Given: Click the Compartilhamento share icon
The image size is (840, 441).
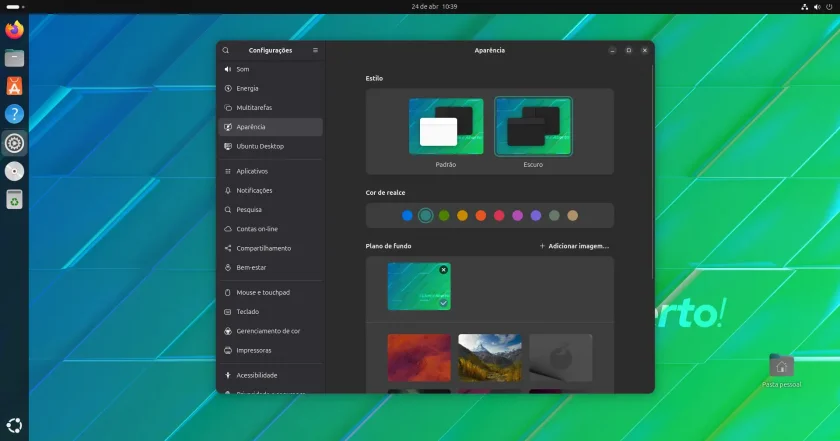Looking at the screenshot, I should pos(228,248).
